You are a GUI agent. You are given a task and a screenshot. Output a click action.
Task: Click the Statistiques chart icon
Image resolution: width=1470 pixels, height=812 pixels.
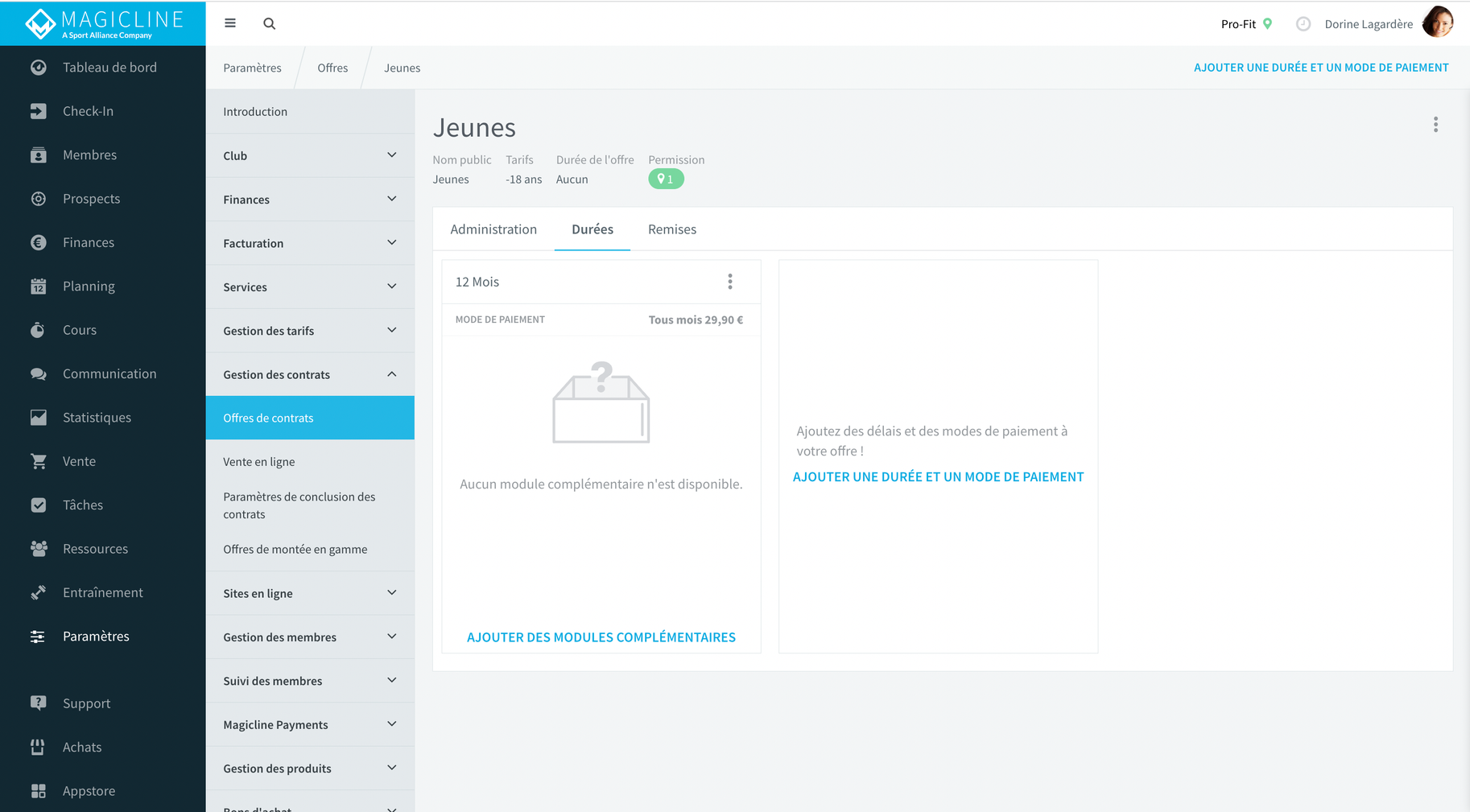coord(38,418)
